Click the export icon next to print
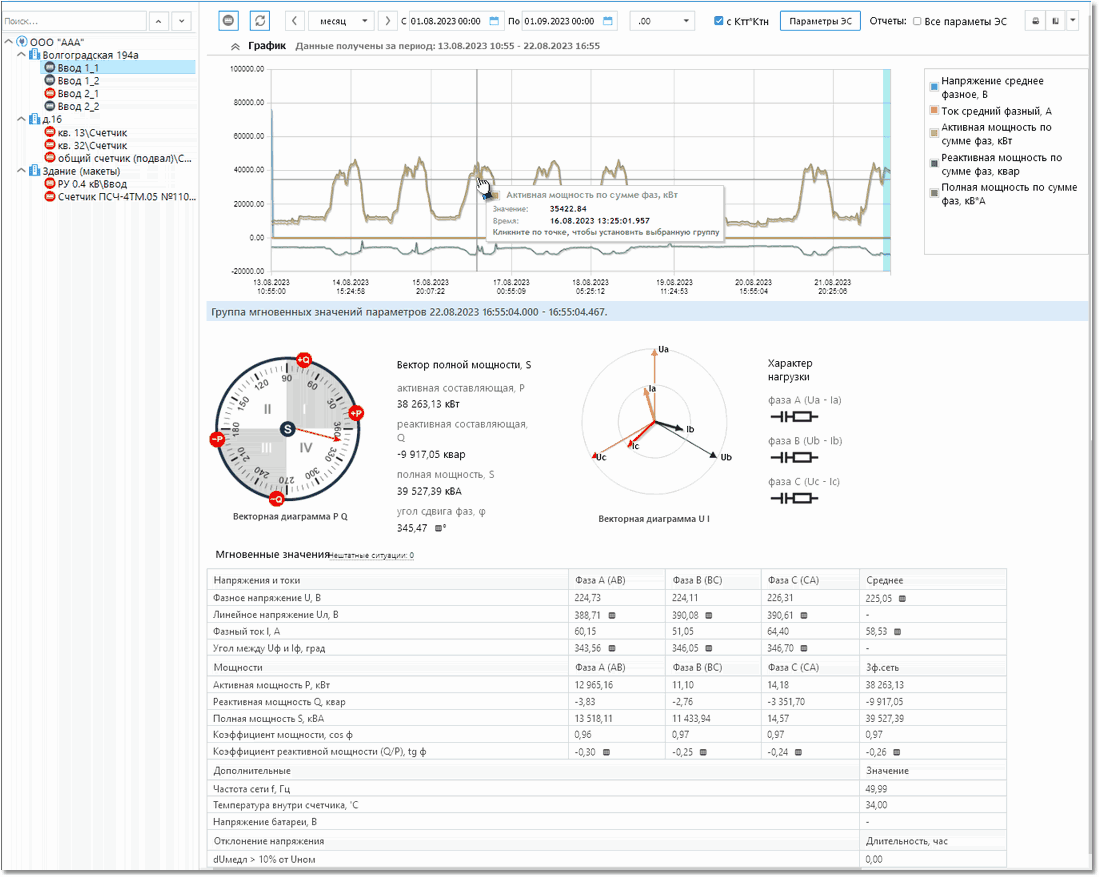The width and height of the screenshot is (1099, 877). [x=1056, y=21]
